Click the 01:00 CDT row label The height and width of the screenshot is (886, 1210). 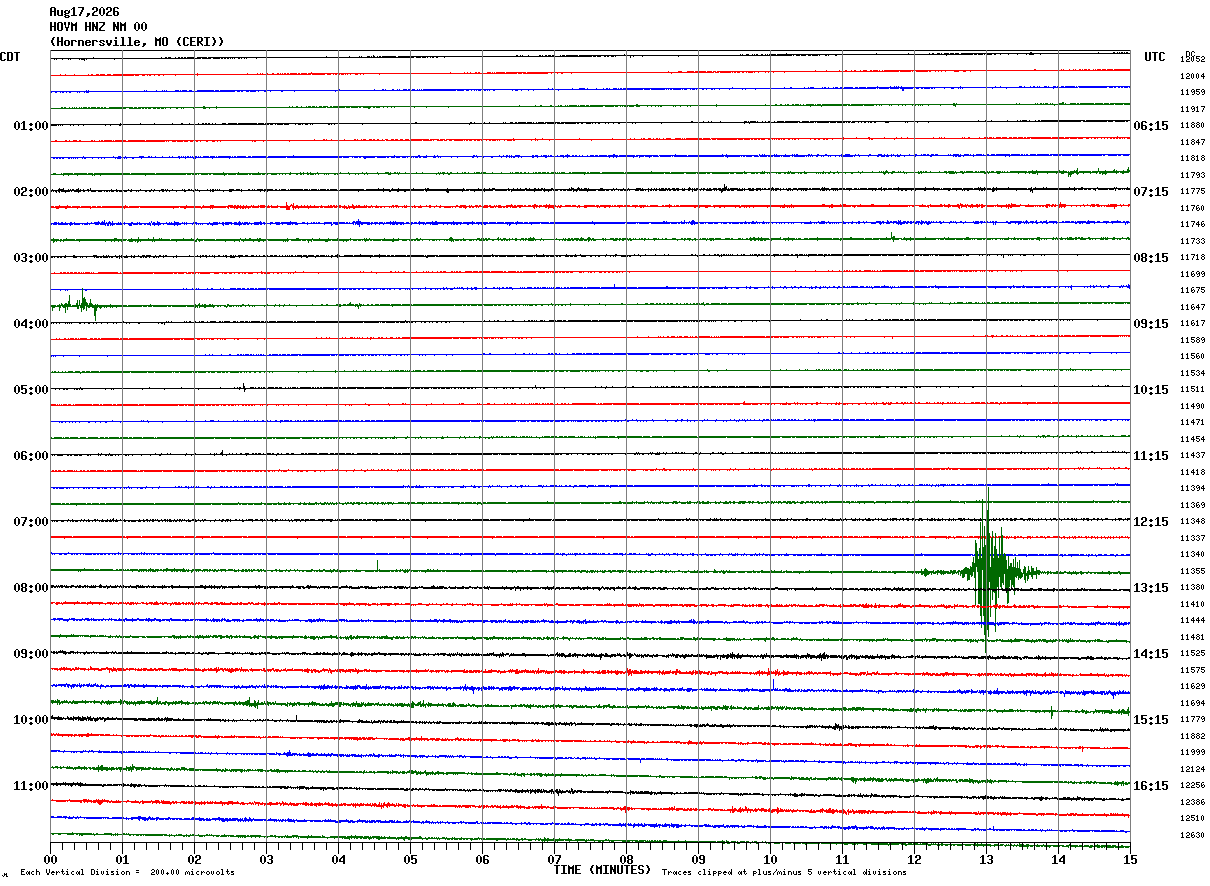(x=30, y=126)
